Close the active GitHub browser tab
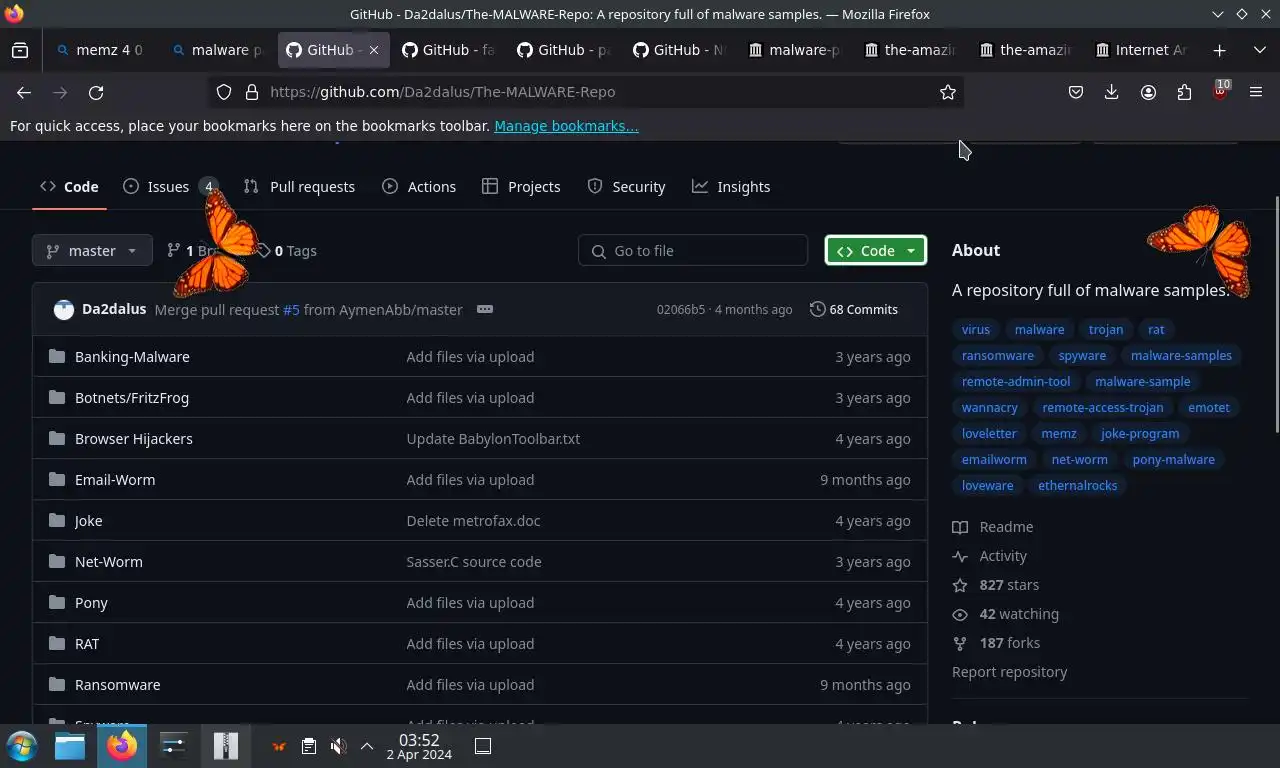This screenshot has width=1280, height=768. coord(374,50)
